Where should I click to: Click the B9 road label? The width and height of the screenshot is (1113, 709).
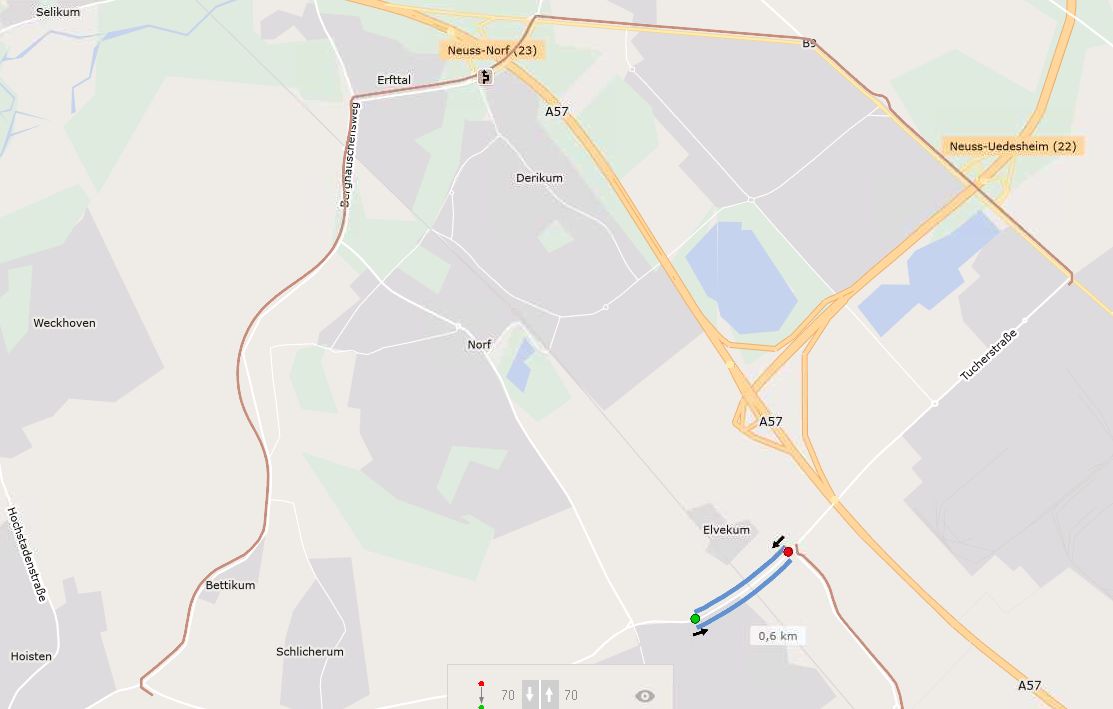tap(809, 43)
